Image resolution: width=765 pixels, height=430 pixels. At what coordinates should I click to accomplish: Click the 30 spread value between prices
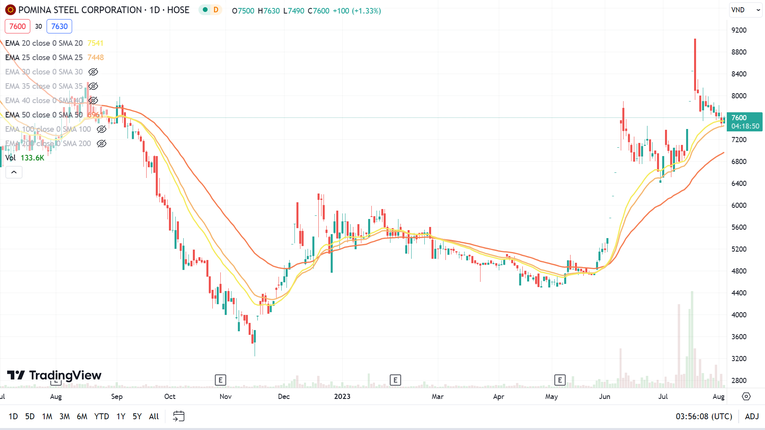[x=39, y=26]
